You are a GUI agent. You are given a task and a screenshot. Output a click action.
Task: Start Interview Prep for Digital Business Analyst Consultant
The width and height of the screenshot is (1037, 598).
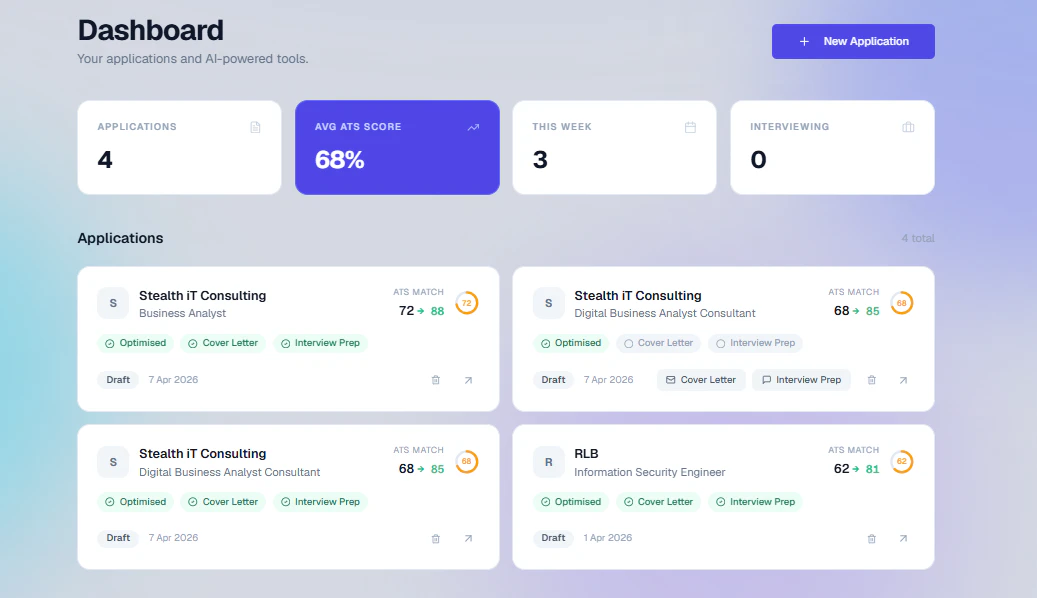click(801, 379)
